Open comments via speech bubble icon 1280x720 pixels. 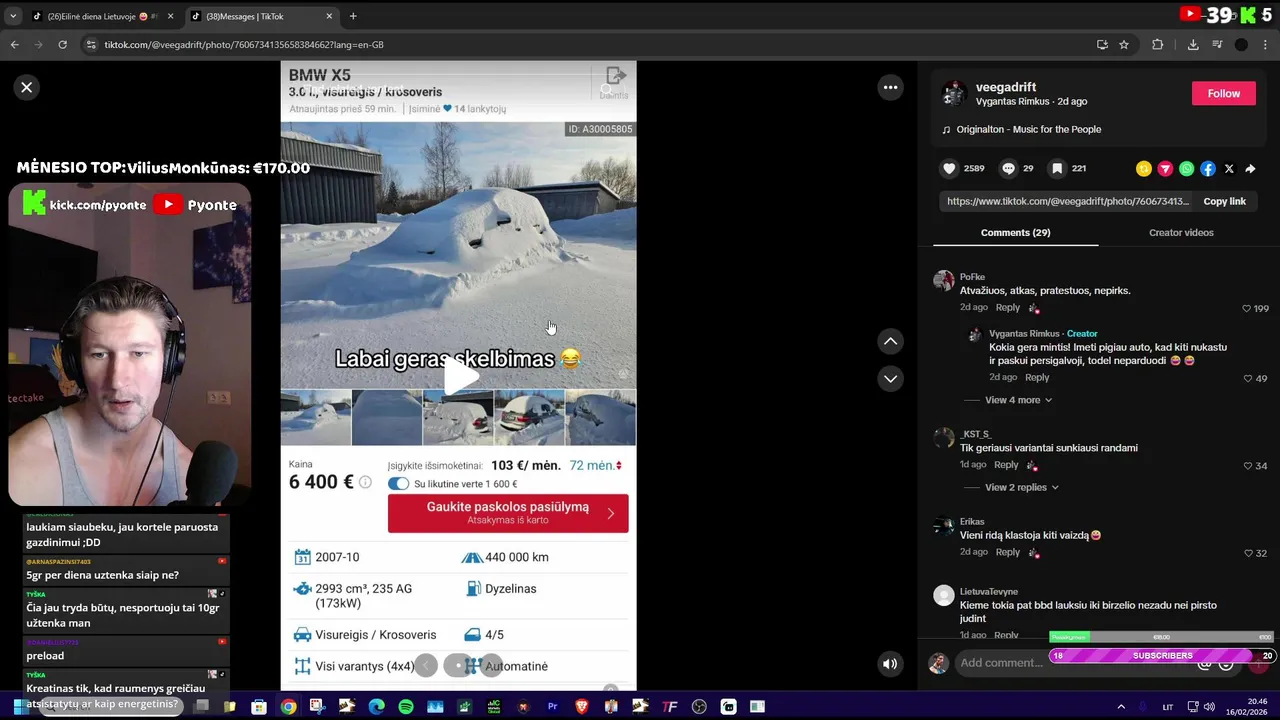(1009, 169)
